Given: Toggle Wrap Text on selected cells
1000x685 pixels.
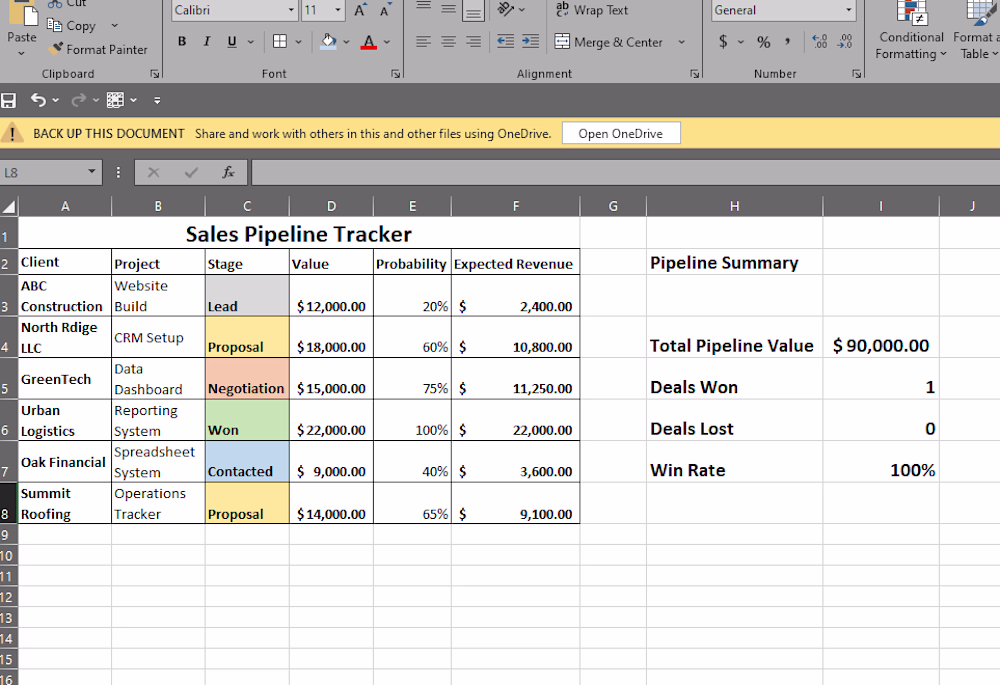Looking at the screenshot, I should point(592,10).
